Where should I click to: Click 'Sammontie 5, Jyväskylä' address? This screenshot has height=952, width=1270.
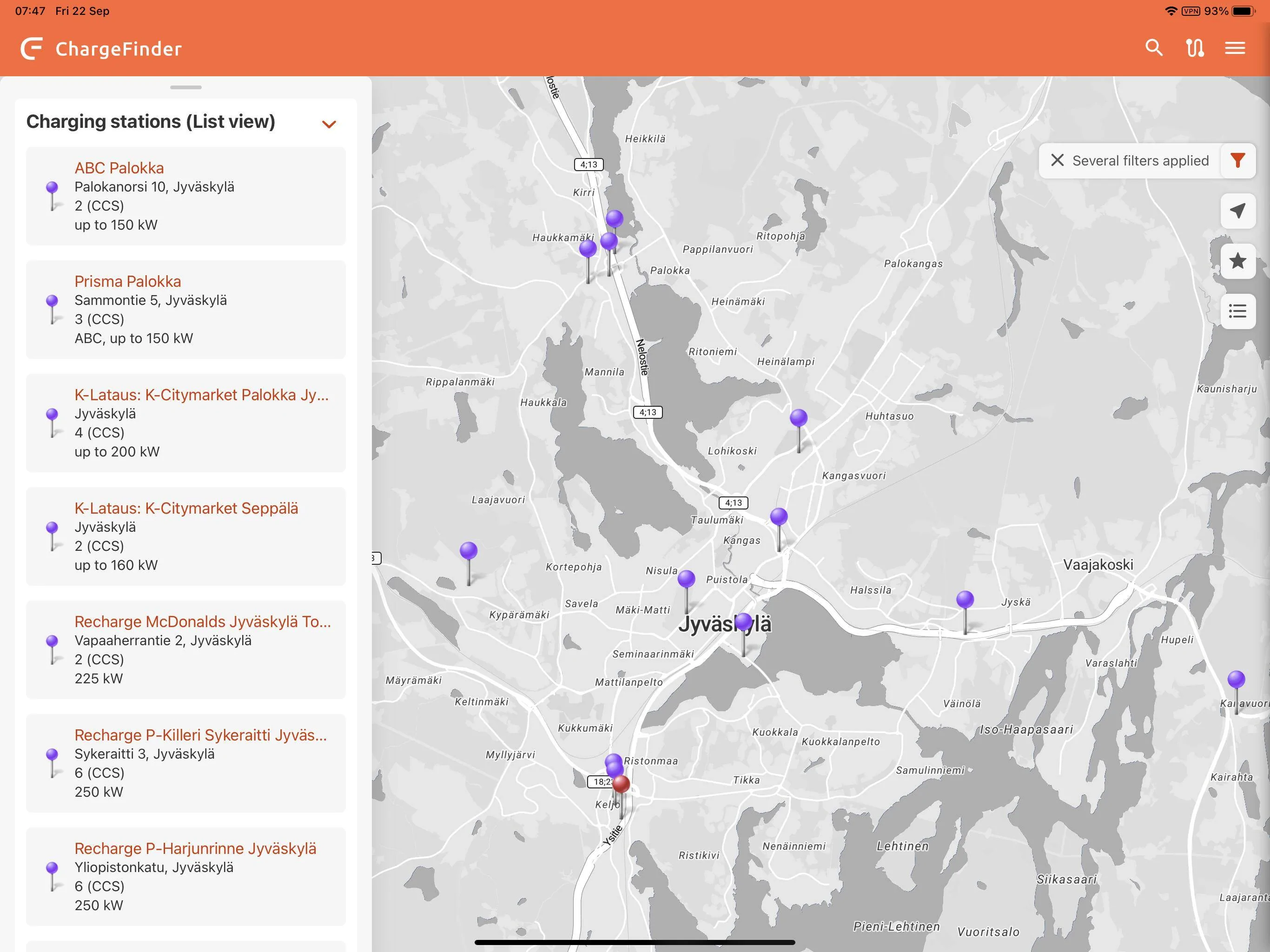151,300
